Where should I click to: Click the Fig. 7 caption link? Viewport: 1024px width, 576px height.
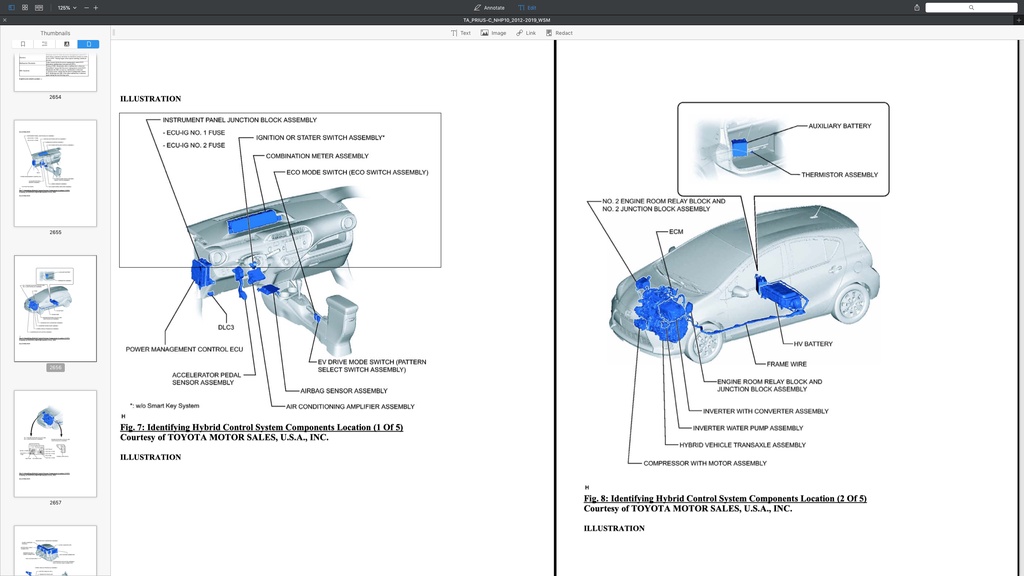click(261, 427)
